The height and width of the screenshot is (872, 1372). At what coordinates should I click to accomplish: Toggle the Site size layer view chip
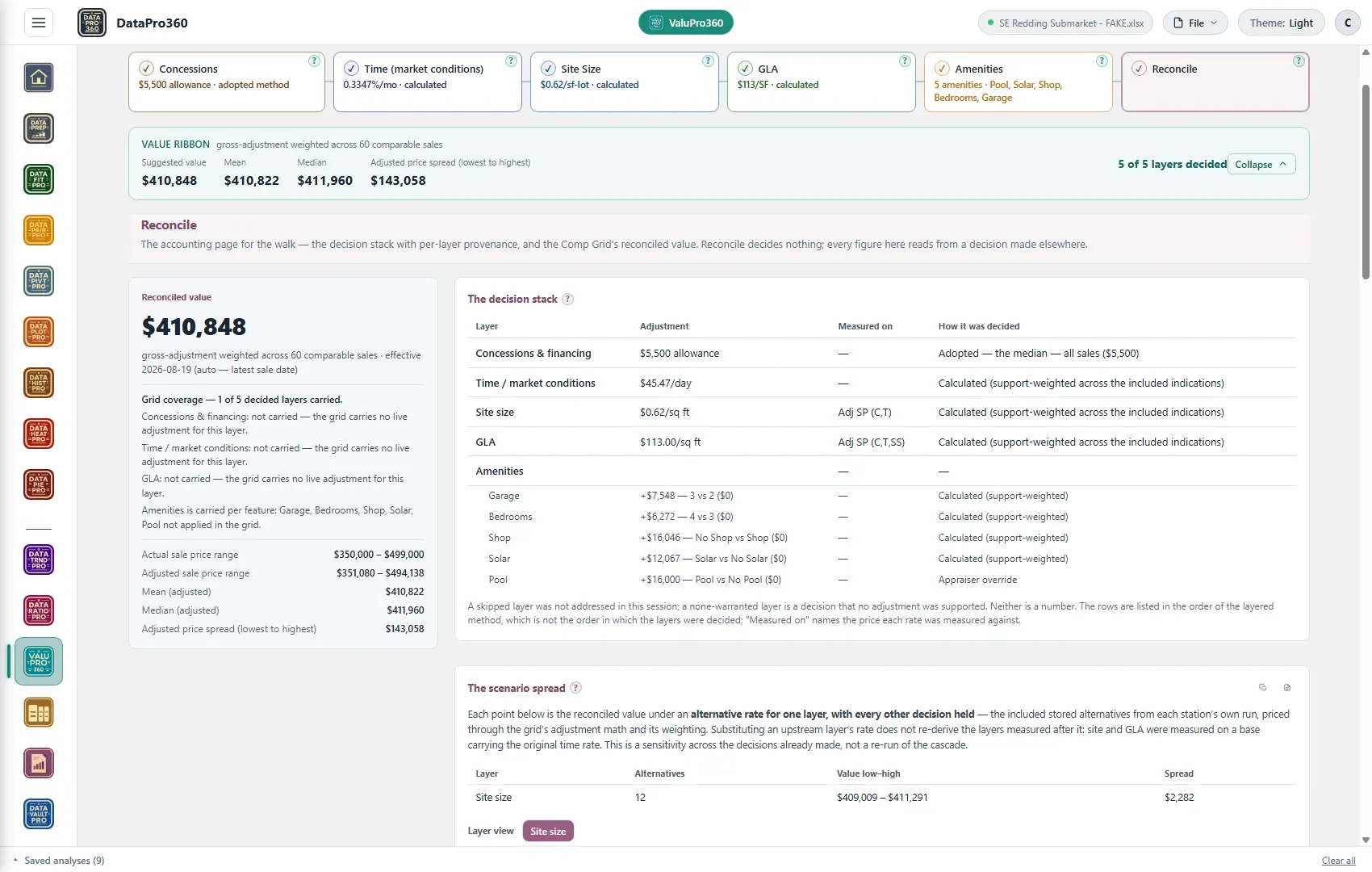(548, 832)
